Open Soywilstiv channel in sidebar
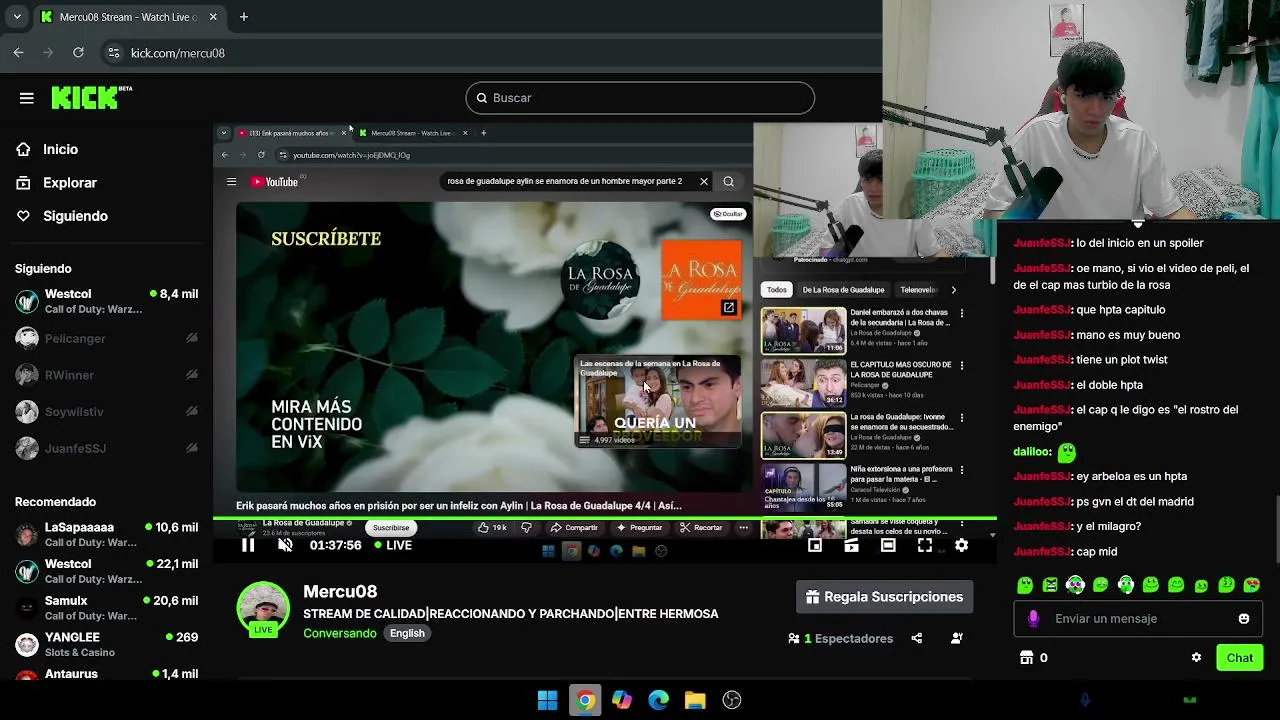The width and height of the screenshot is (1280, 720). [x=106, y=412]
